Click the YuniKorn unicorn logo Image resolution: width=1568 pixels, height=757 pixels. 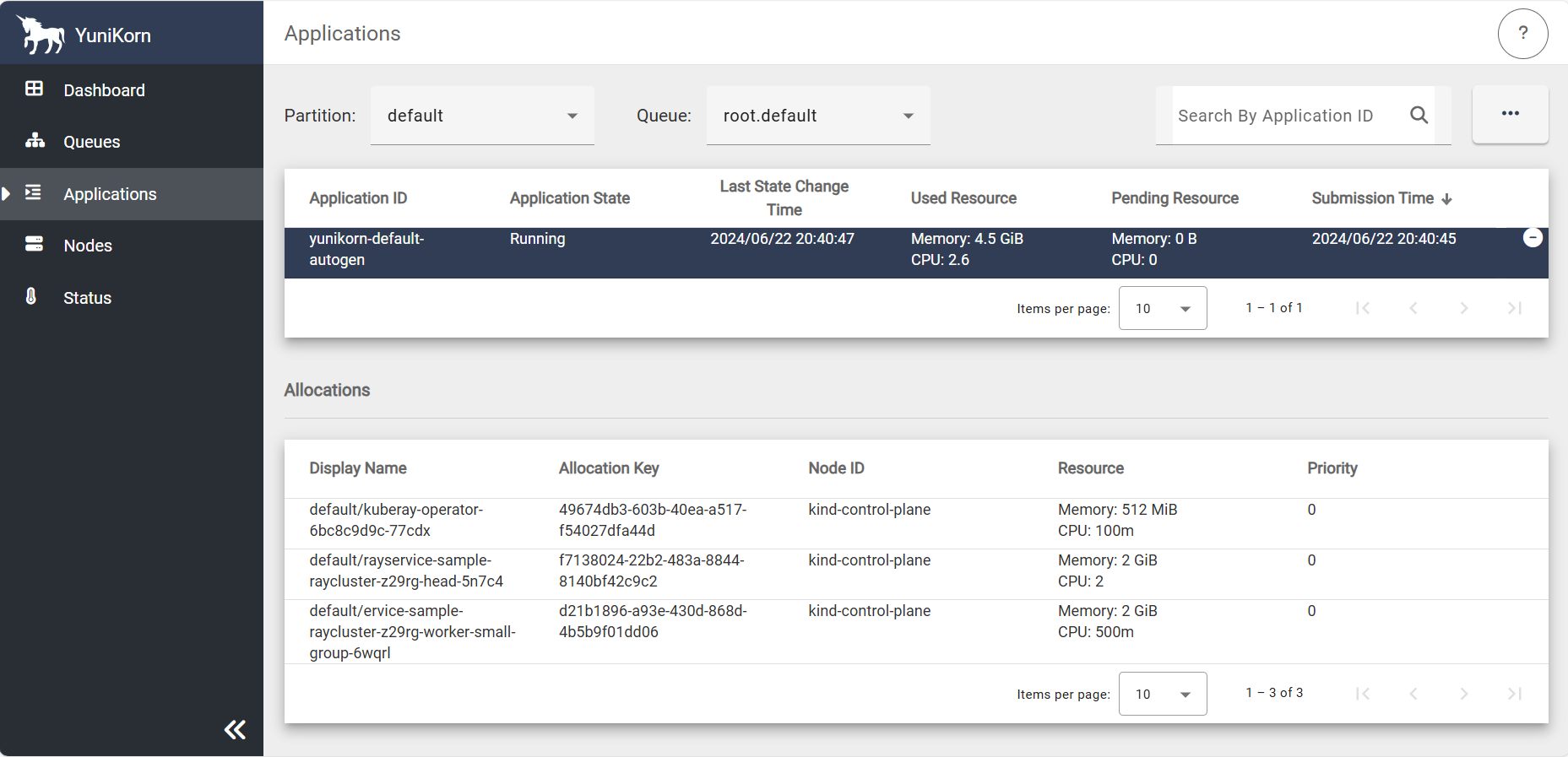point(41,35)
